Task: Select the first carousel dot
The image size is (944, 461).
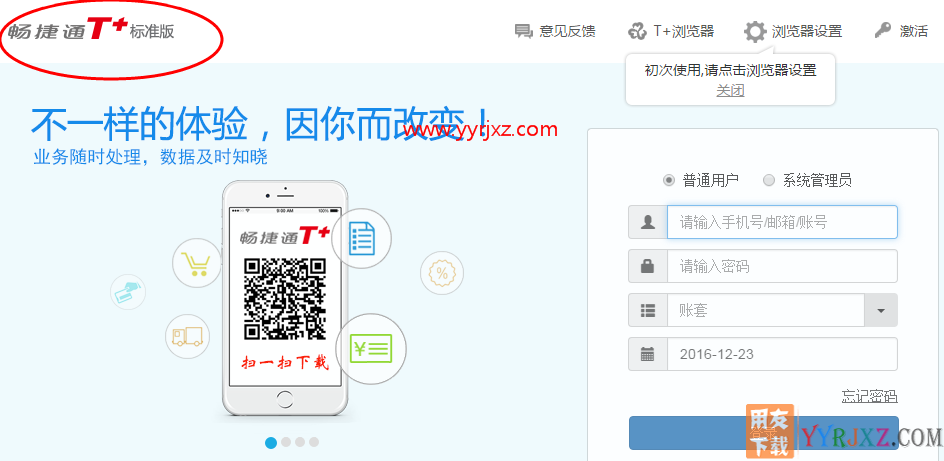Action: pos(271,442)
